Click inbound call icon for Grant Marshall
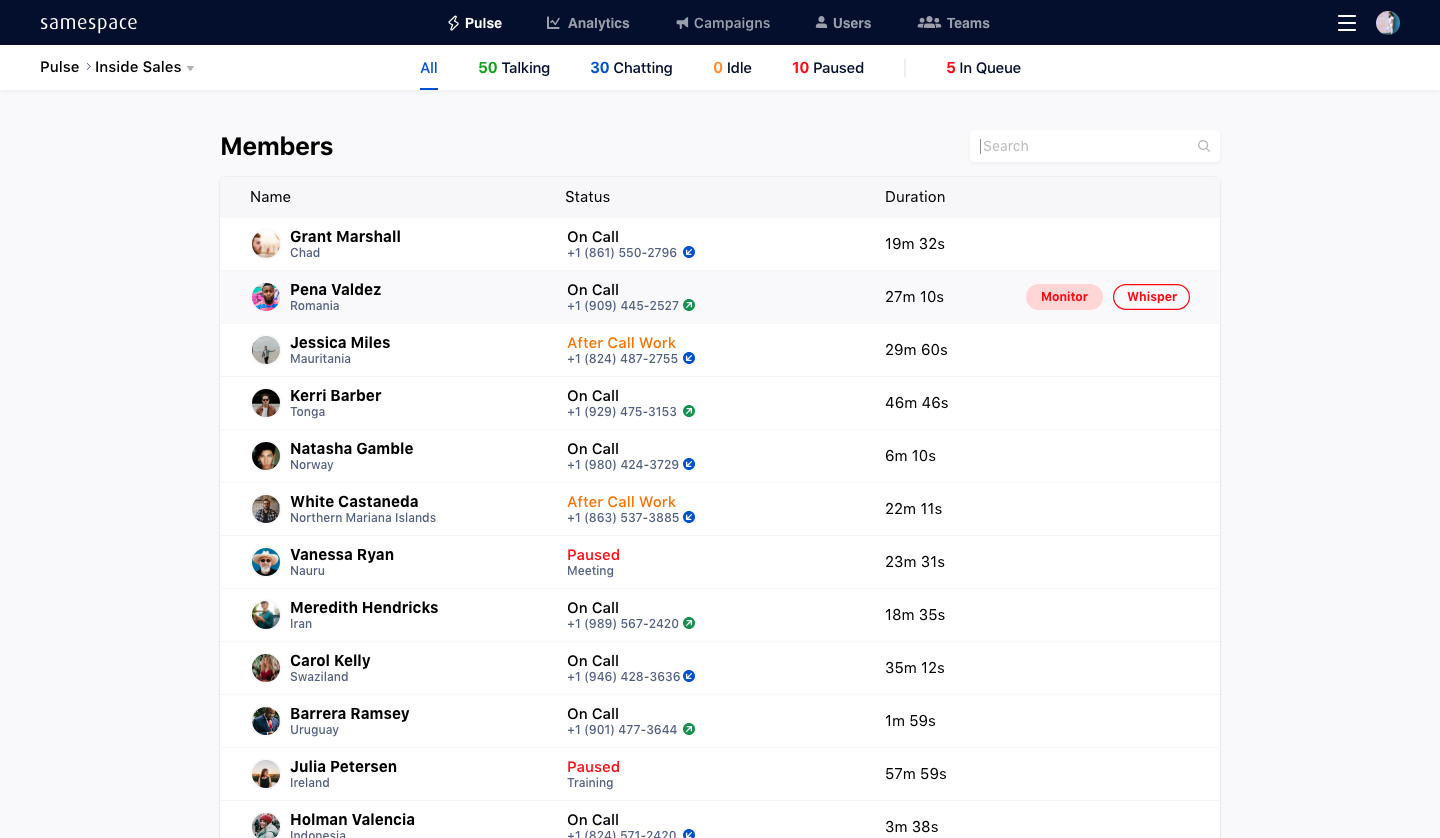This screenshot has height=838, width=1440. tap(689, 253)
